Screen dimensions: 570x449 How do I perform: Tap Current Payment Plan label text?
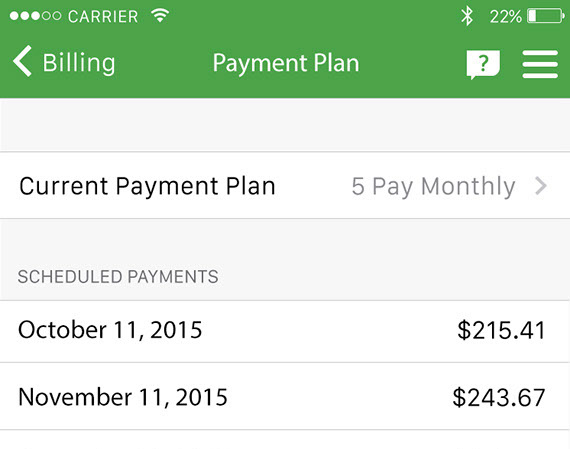147,187
